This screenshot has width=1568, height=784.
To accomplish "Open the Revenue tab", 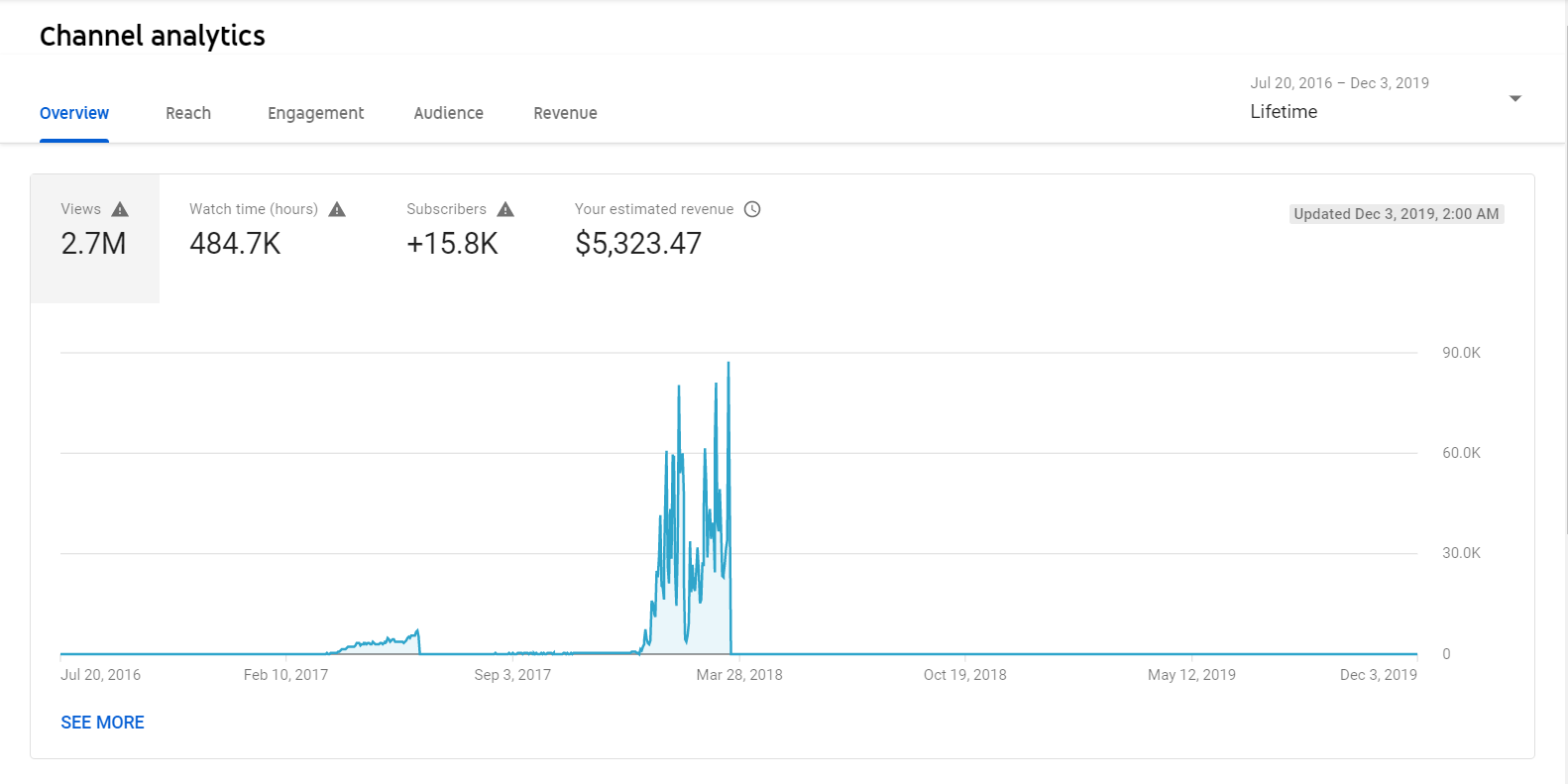I will pos(565,113).
